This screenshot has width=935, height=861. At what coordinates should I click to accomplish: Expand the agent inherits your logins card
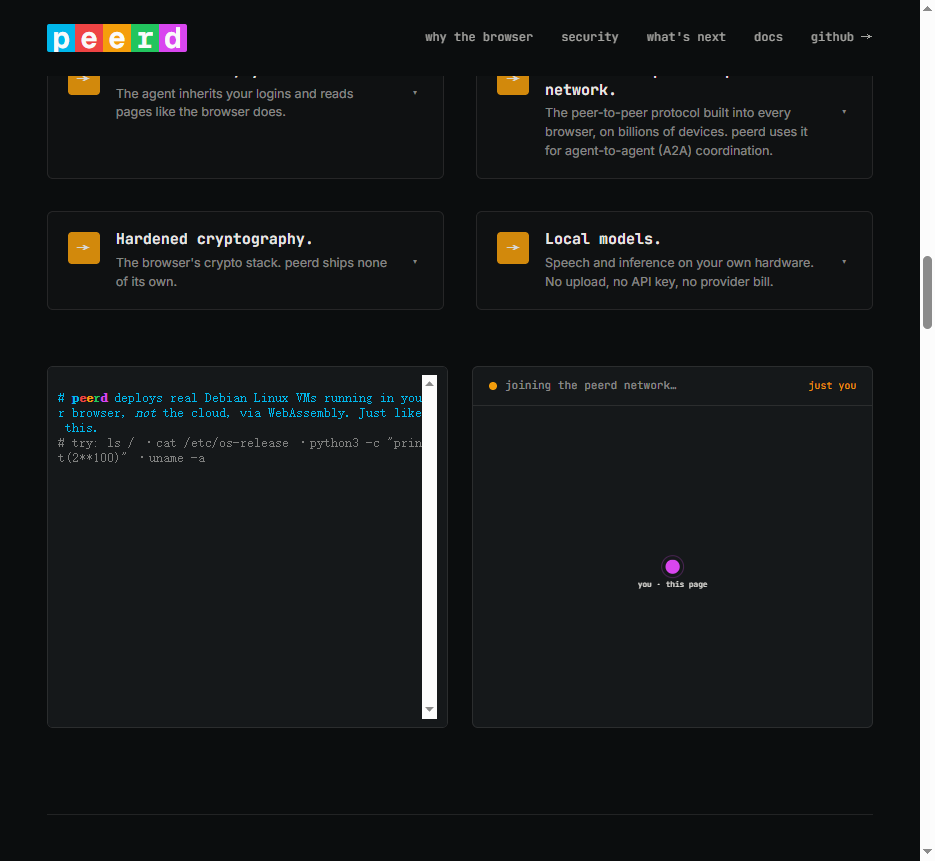pyautogui.click(x=415, y=92)
